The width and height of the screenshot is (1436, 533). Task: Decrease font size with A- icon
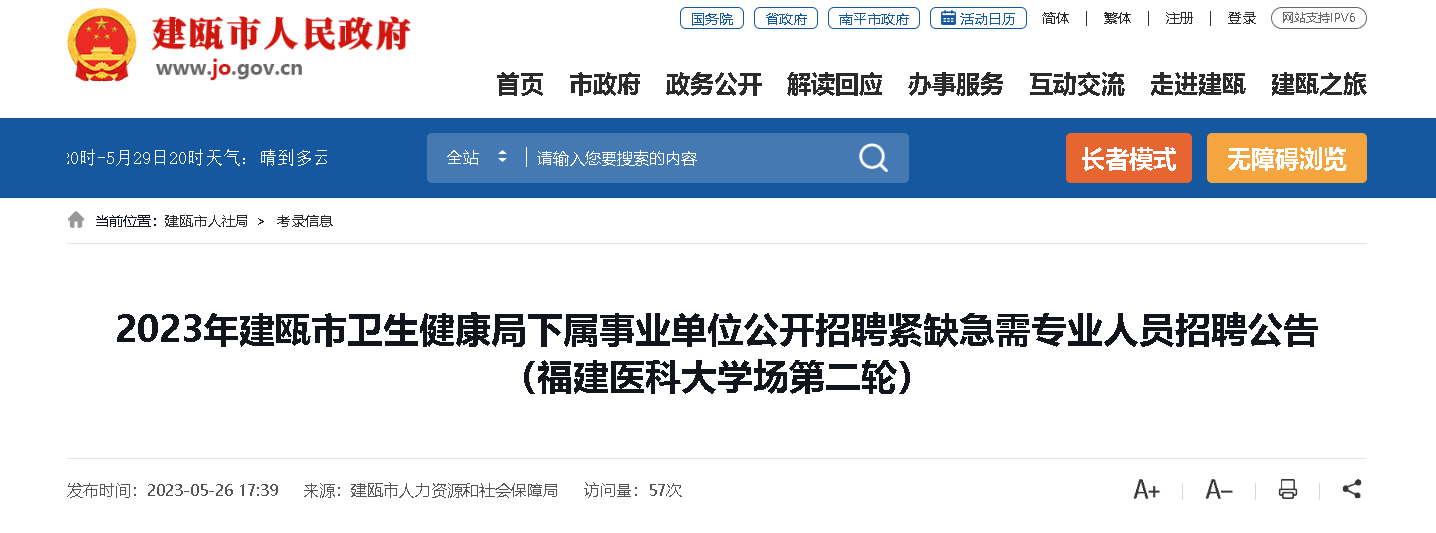tap(1219, 490)
